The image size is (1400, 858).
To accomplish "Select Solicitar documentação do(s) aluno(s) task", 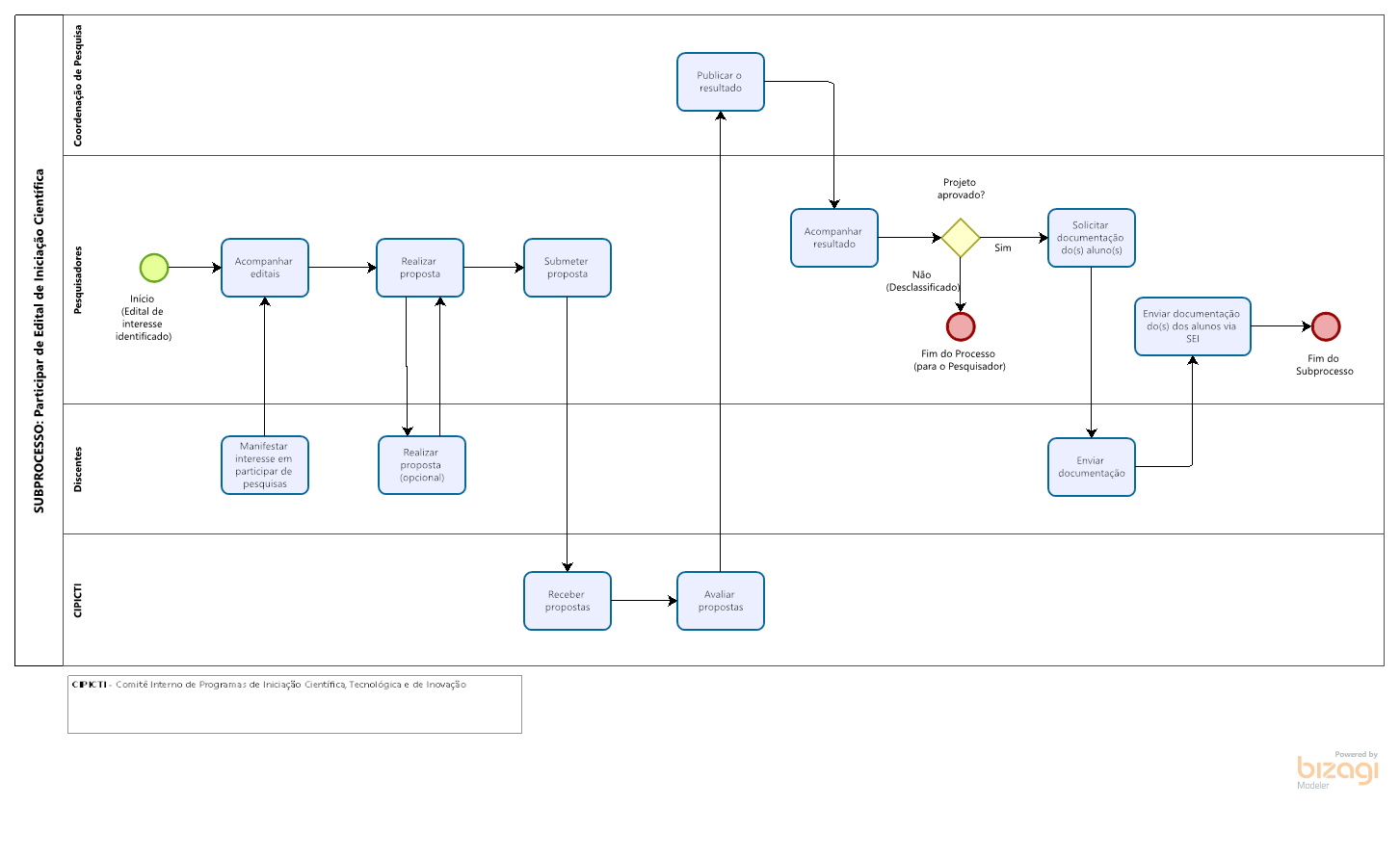I will (1092, 238).
